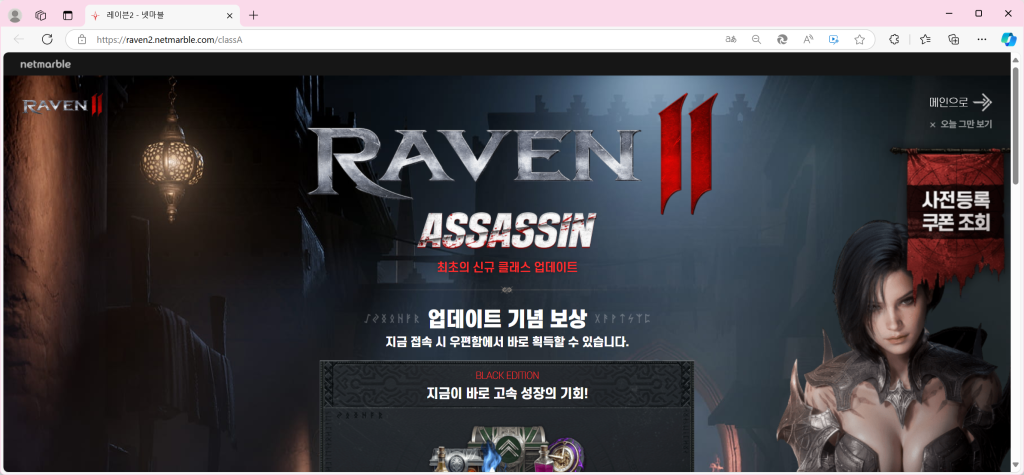Viewport: 1024px width, 475px height.
Task: Open the collections icon
Action: (953, 39)
